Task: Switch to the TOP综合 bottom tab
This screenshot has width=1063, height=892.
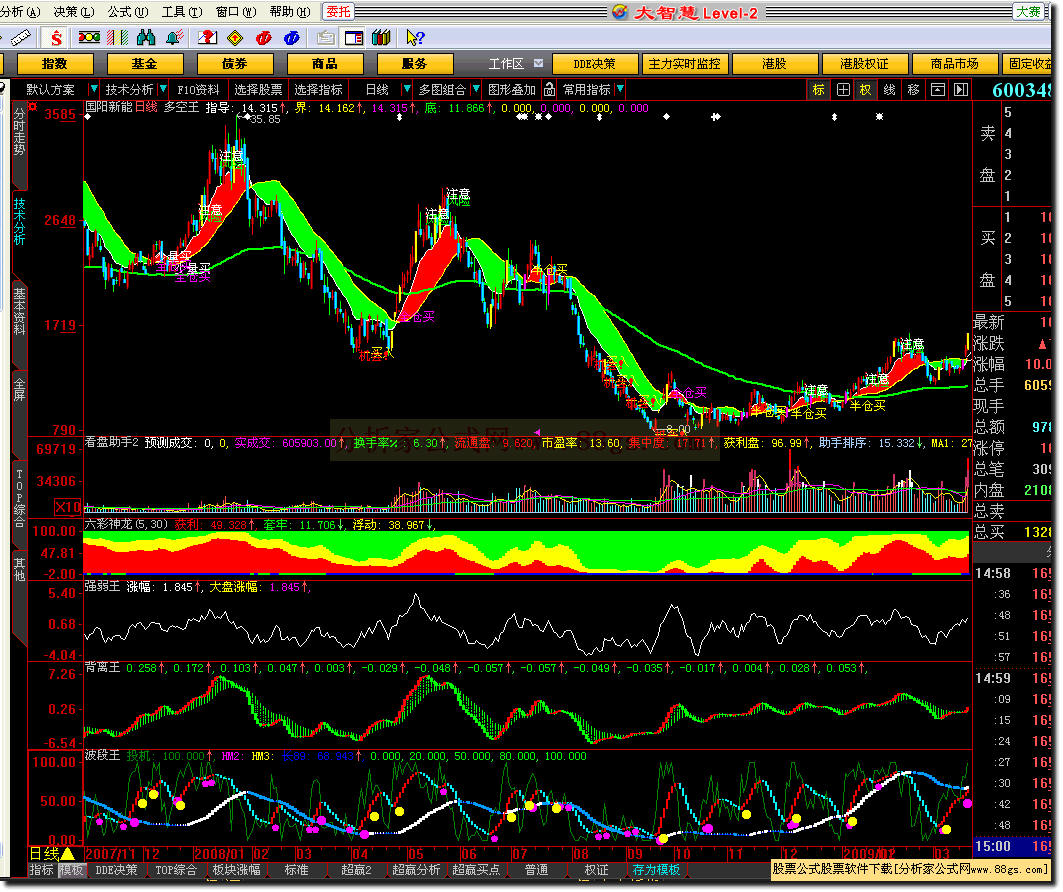Action: click(x=176, y=870)
